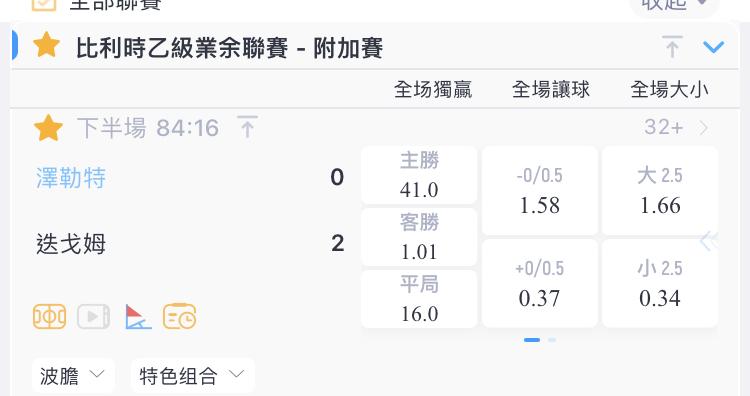Screen dimensions: 750x396
Task: Toggle the match favorite star icon
Action: pos(48,128)
